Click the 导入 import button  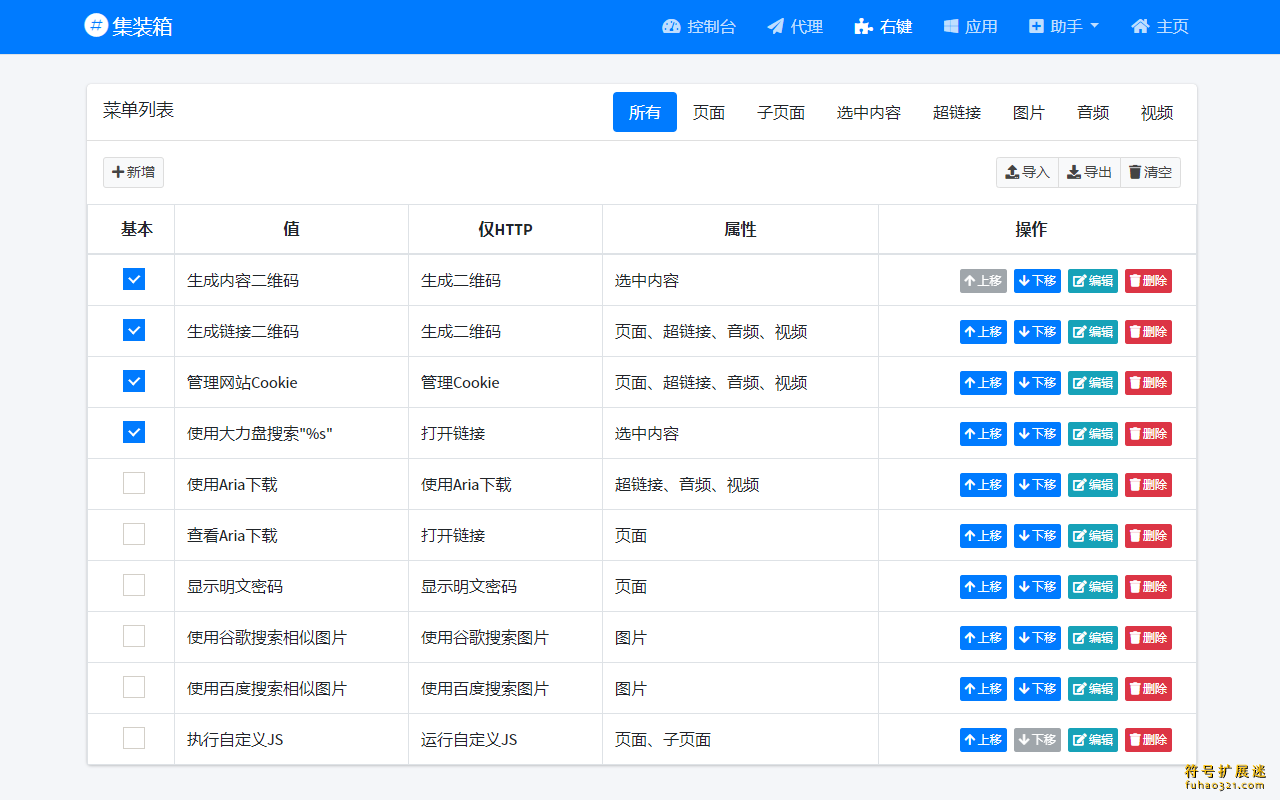coord(1027,172)
